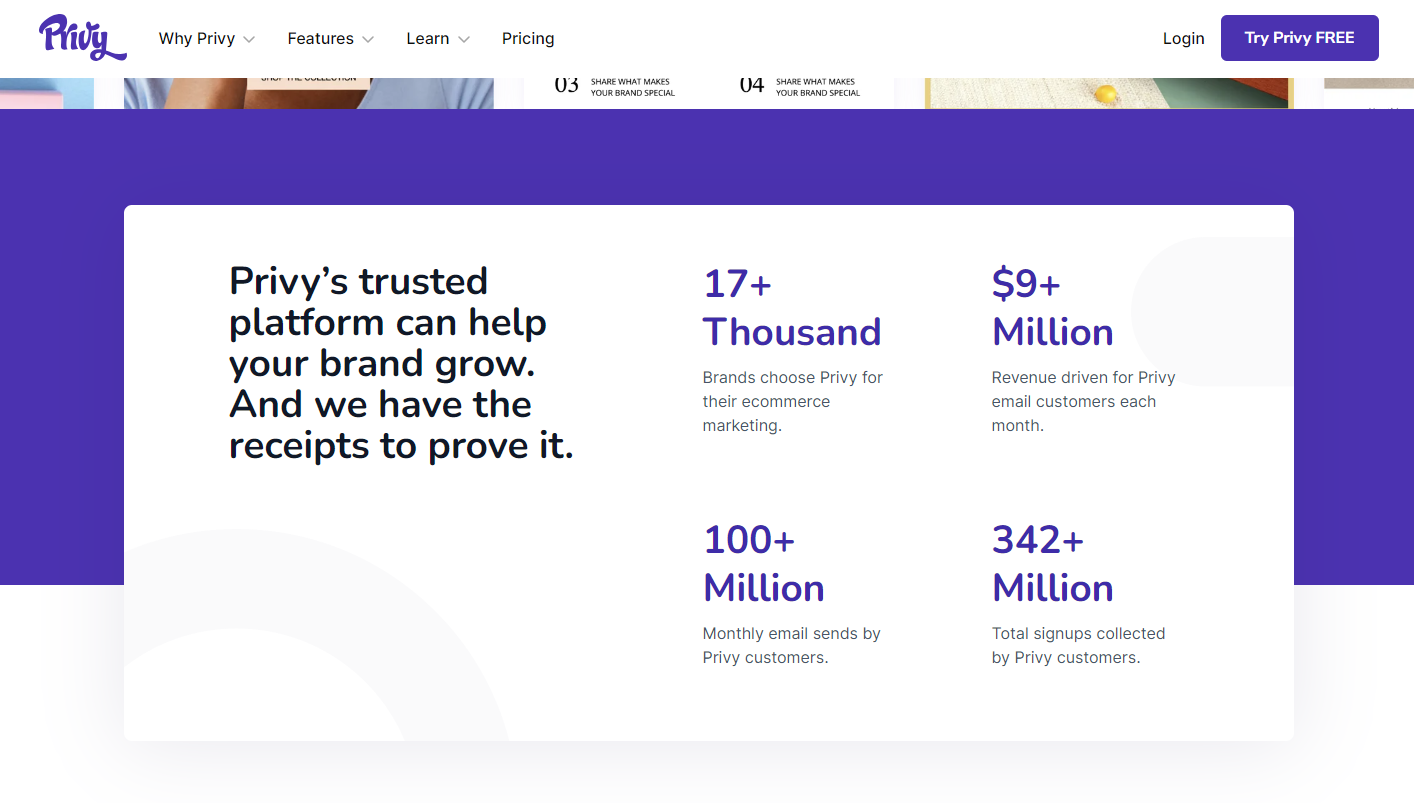1414x803 pixels.
Task: Click the 342+ Million signups statistic
Action: pyautogui.click(x=1052, y=564)
